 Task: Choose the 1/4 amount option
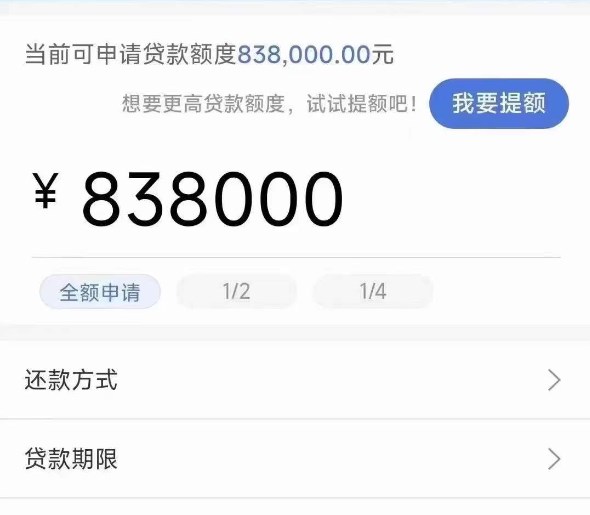373,292
